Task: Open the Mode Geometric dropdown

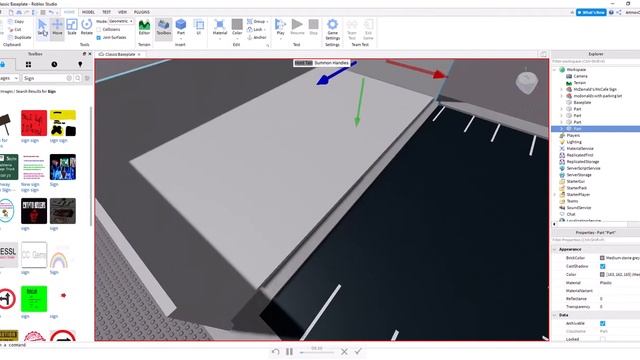Action: click(121, 21)
